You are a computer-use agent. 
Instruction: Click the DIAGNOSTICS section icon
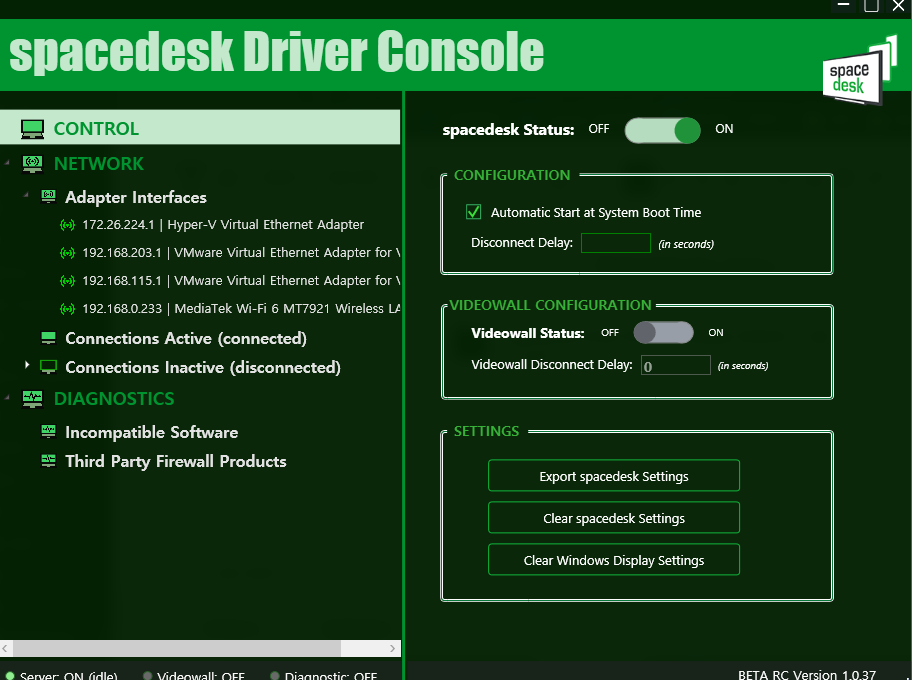click(x=33, y=399)
